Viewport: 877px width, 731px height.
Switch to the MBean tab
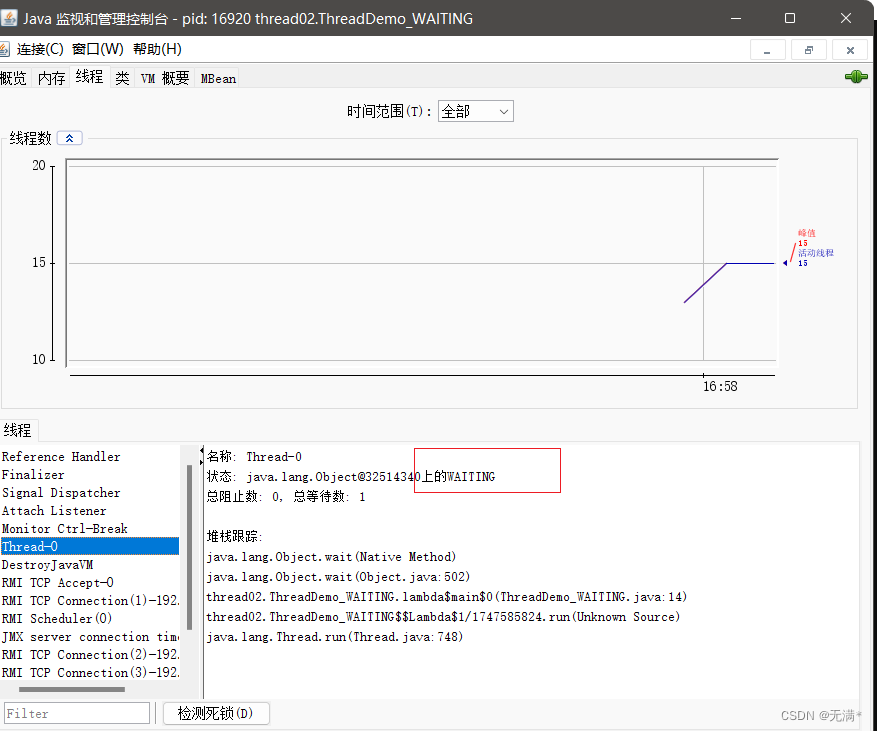pos(218,78)
